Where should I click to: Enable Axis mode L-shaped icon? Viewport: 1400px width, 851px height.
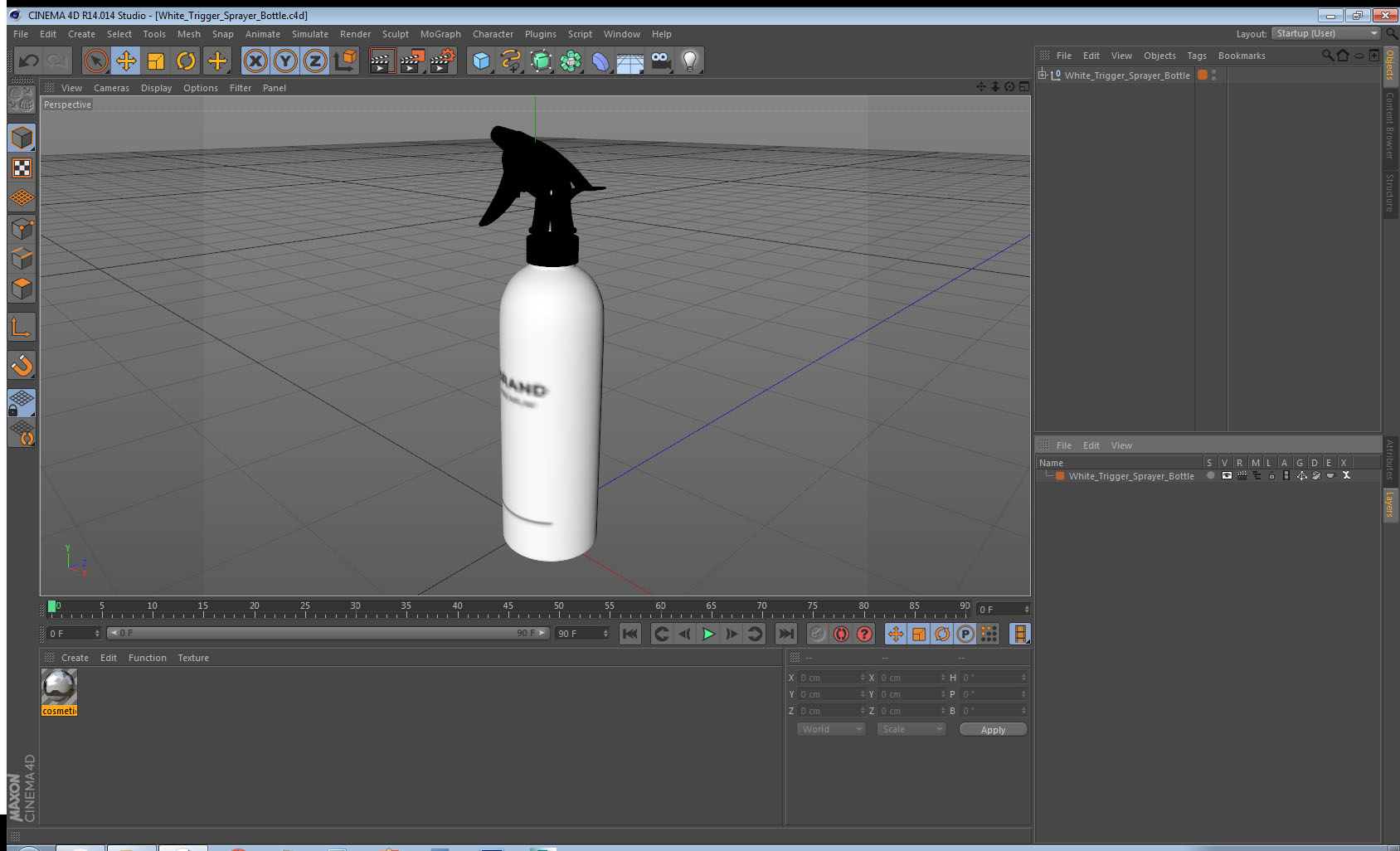[22, 328]
